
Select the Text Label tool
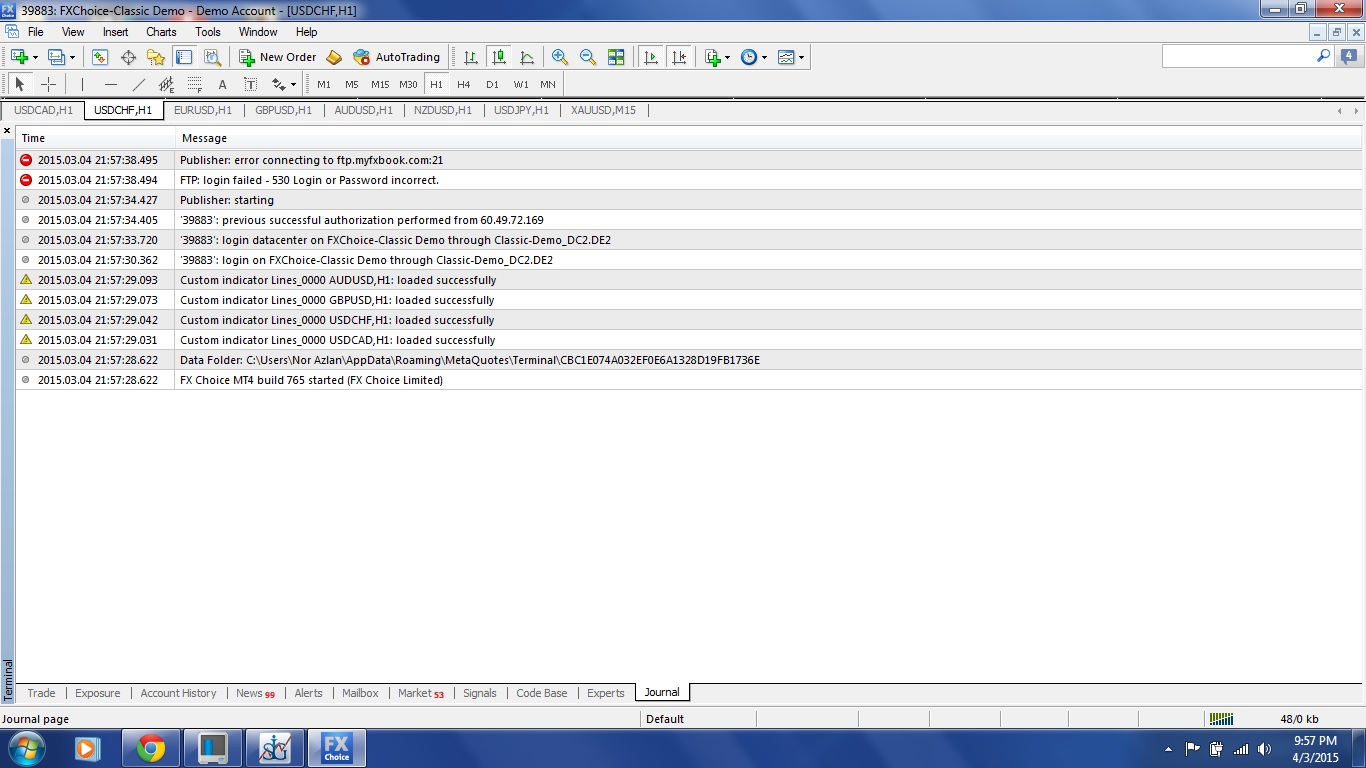[x=250, y=84]
